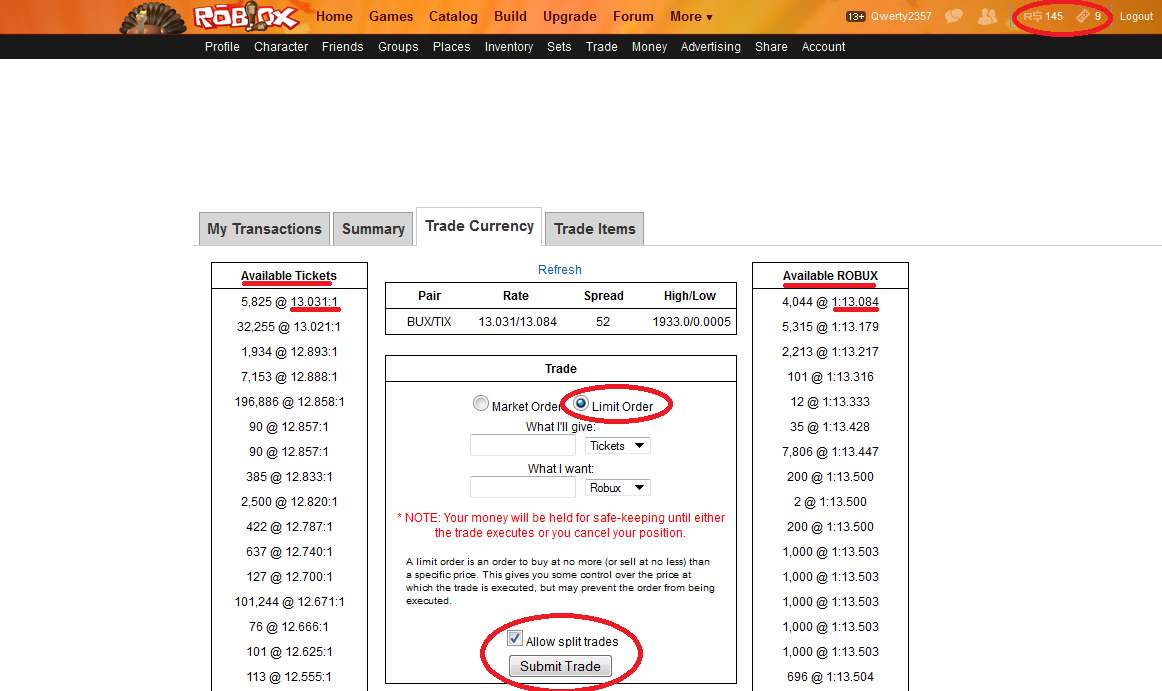Click the 32,255 @ 13.021:1 ticket offer
The width and height of the screenshot is (1162, 691).
pos(289,327)
